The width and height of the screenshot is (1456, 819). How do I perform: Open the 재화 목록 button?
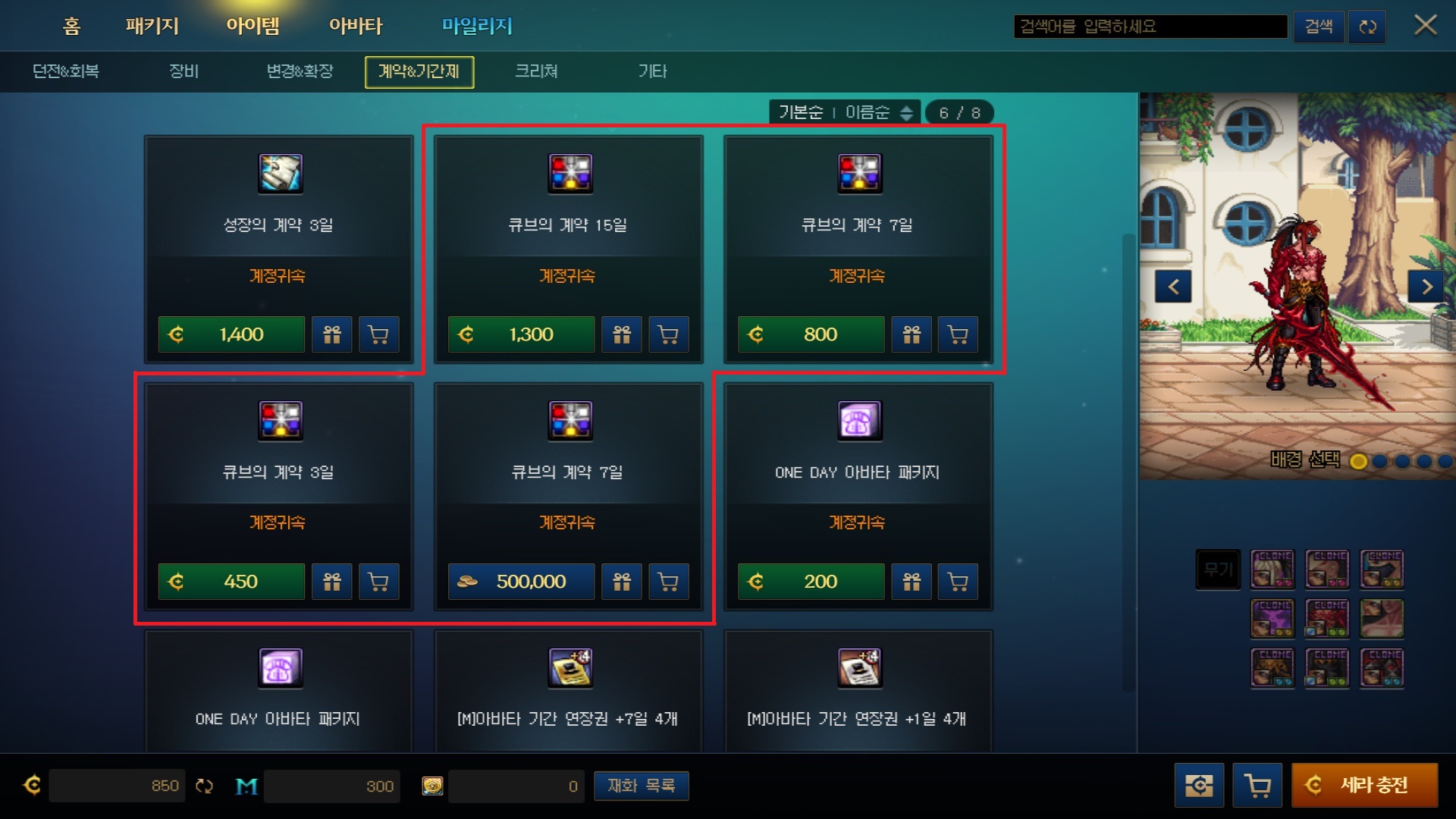click(641, 786)
